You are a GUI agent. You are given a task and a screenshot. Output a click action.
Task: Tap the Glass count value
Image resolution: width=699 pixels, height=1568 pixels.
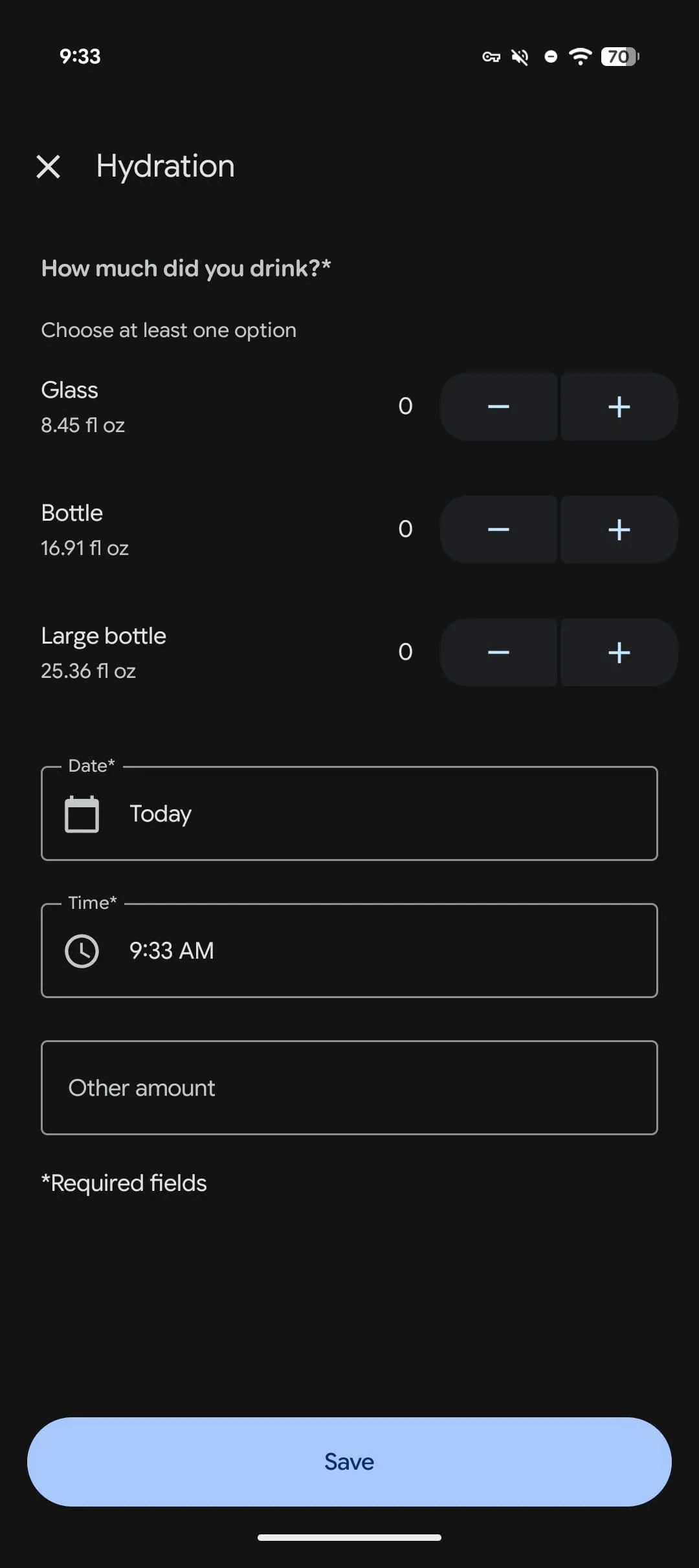pos(405,406)
